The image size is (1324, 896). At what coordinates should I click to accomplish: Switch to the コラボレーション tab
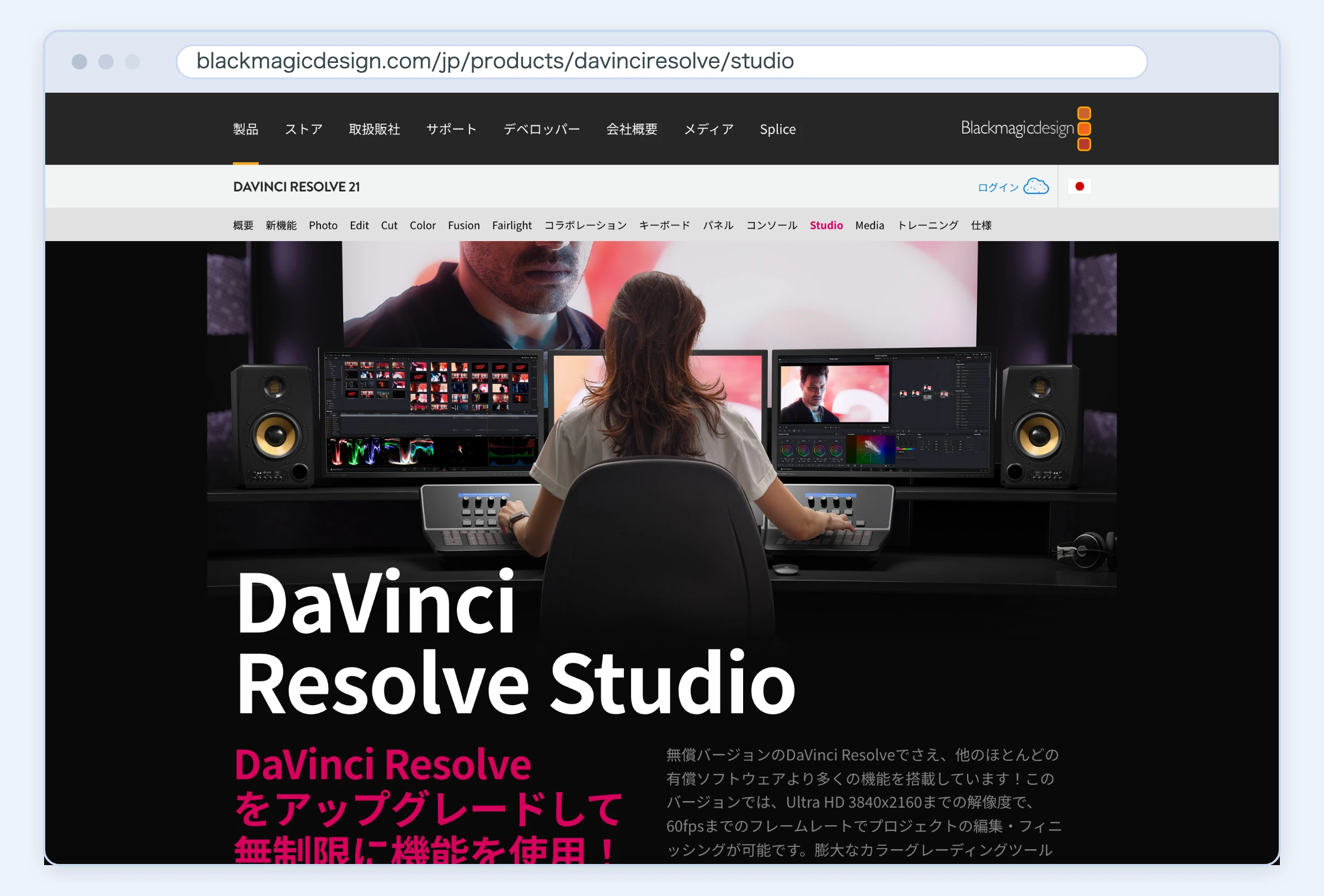coord(585,225)
